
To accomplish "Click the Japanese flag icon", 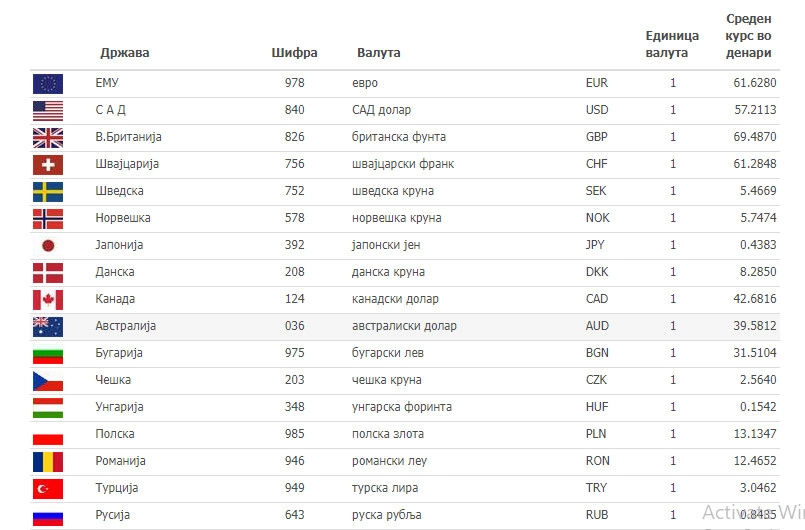I will point(47,245).
